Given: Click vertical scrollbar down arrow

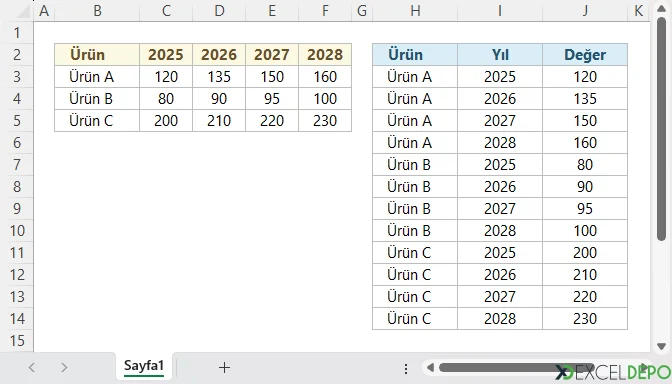Looking at the screenshot, I should 661,346.
